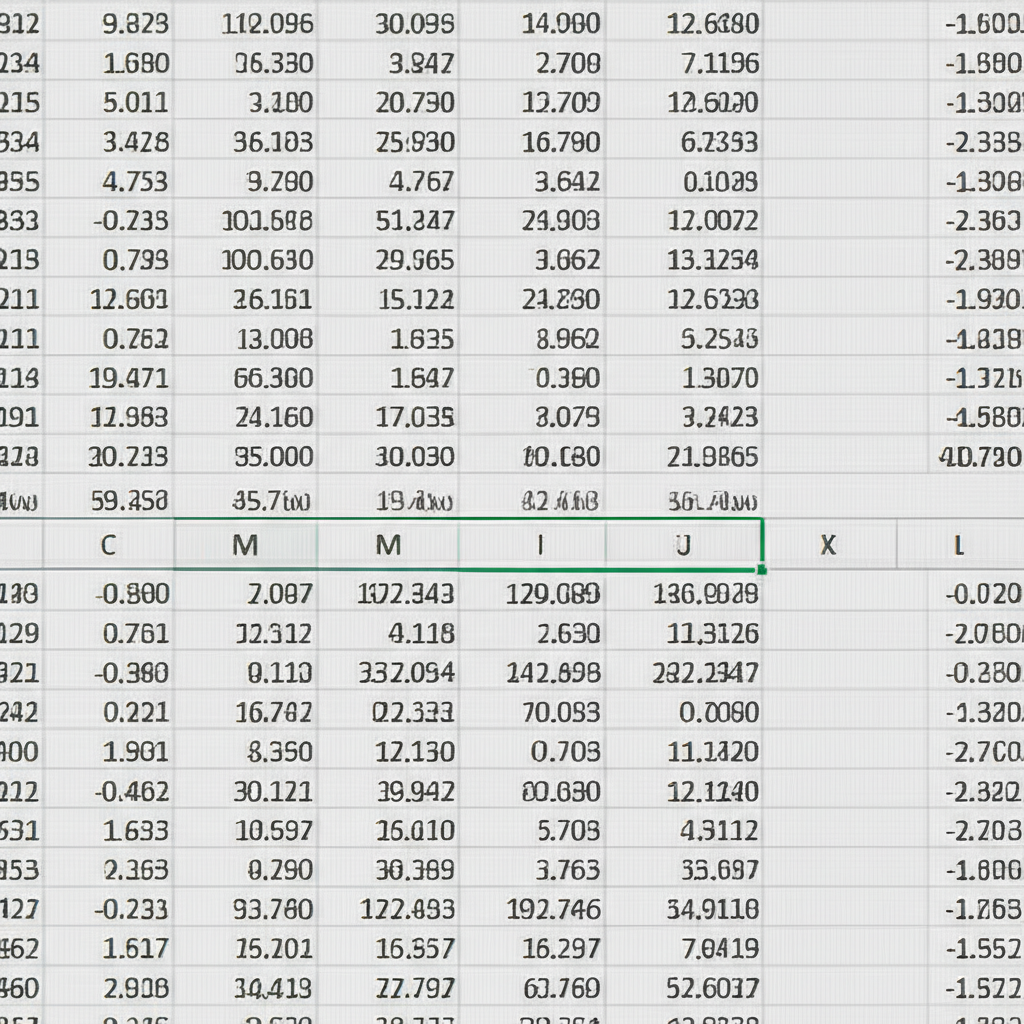Select the cell showing 36.330
This screenshot has height=1024, width=1024.
point(246,63)
